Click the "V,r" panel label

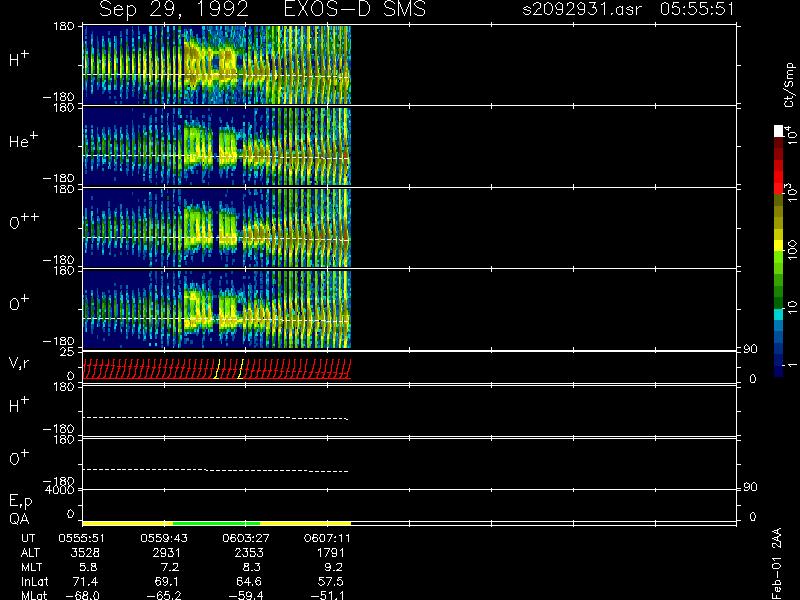point(19,363)
